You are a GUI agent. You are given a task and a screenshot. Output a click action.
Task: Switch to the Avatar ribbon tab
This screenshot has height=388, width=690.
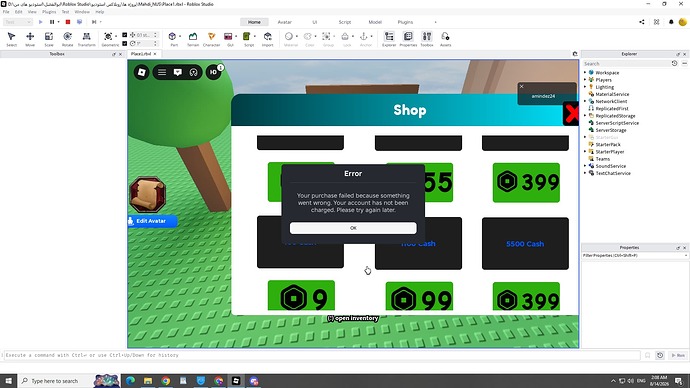click(x=284, y=22)
